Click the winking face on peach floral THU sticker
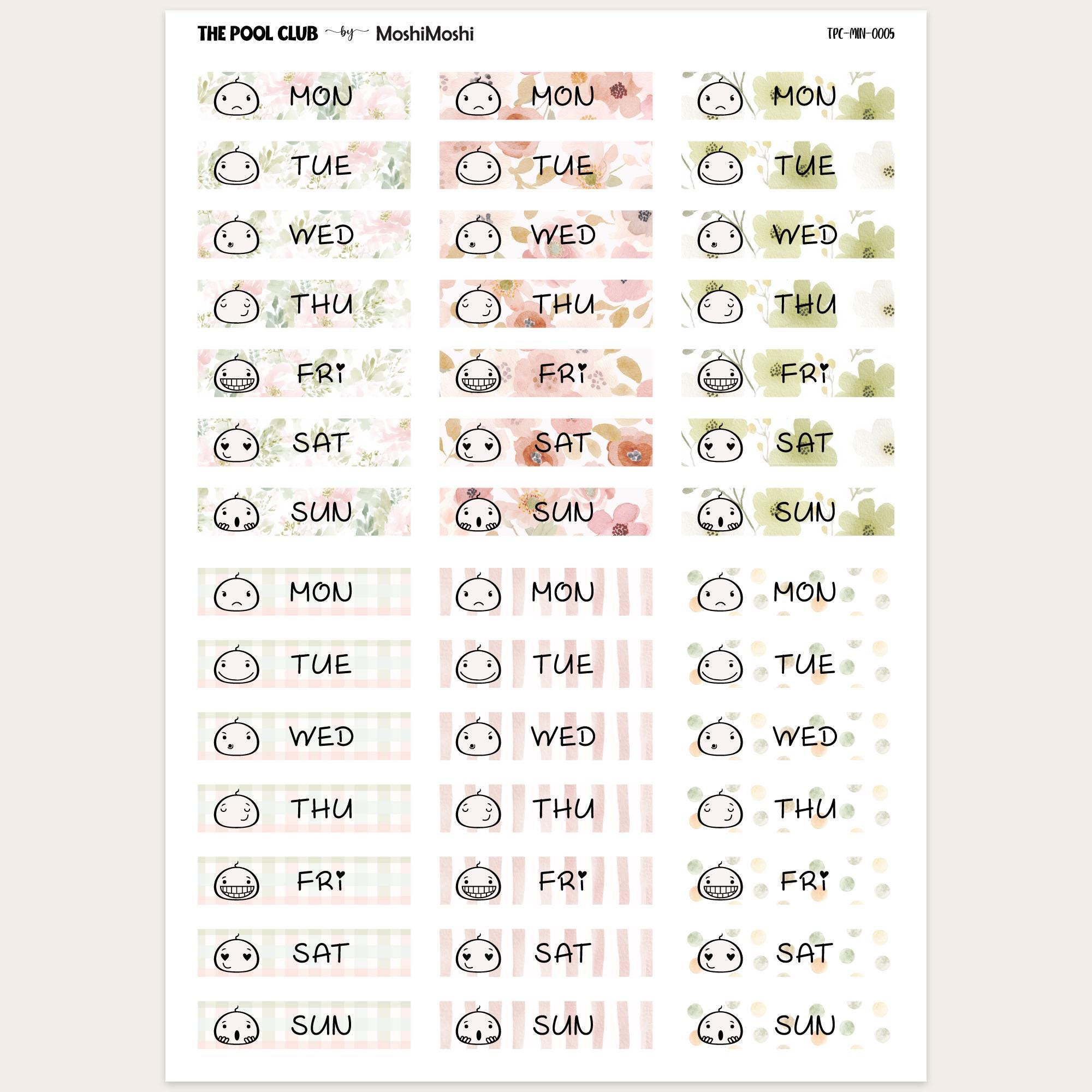The height and width of the screenshot is (1092, 1092). coord(478,305)
